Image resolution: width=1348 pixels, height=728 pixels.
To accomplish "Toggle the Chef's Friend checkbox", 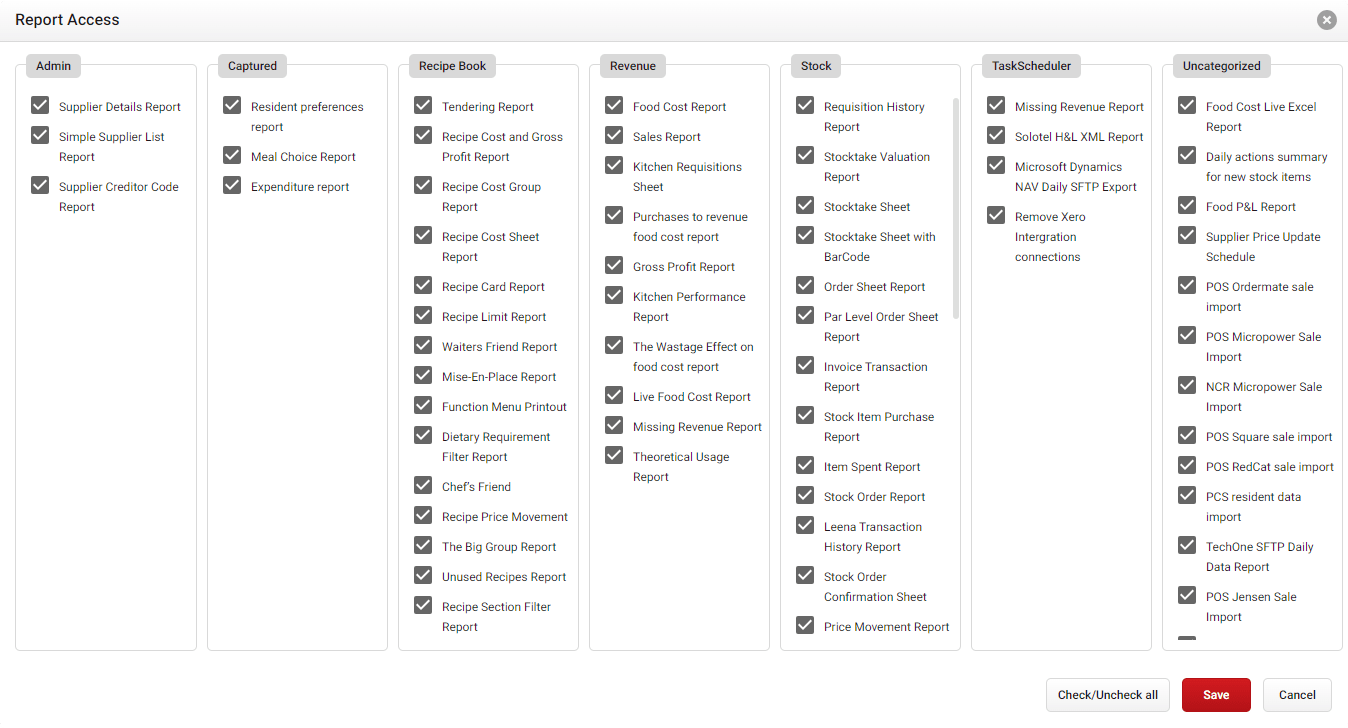I will (422, 486).
